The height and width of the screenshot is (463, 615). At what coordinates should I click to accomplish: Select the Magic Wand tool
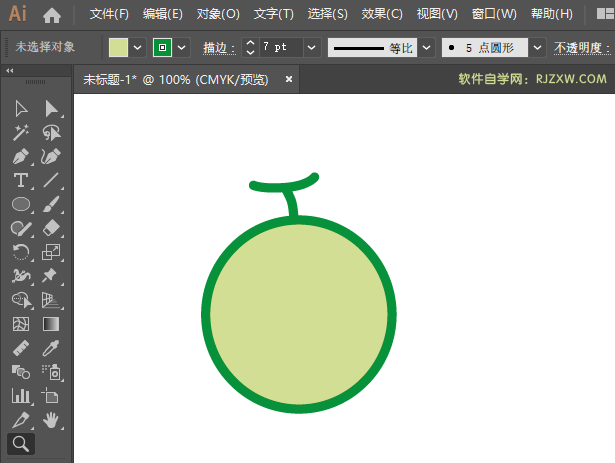(21, 133)
